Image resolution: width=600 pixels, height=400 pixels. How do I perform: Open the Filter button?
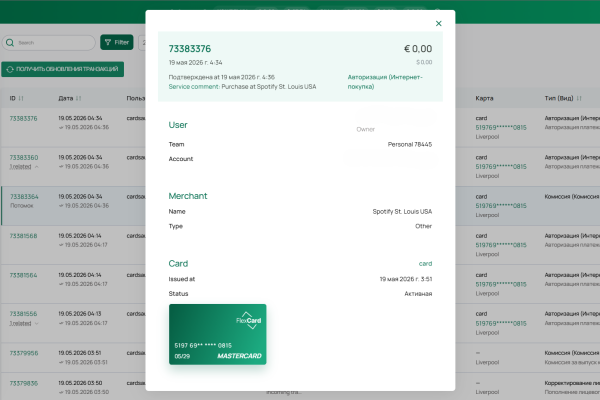point(117,42)
